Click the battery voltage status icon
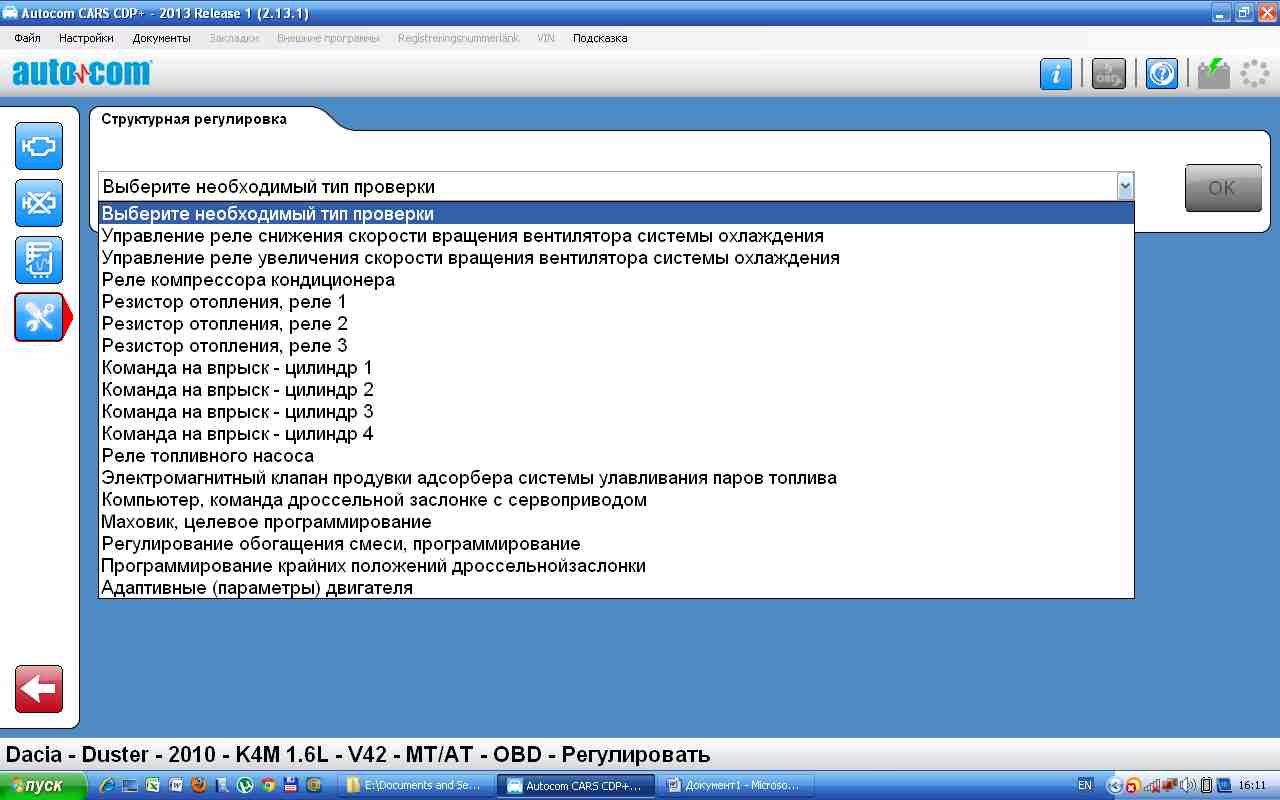 point(1213,74)
